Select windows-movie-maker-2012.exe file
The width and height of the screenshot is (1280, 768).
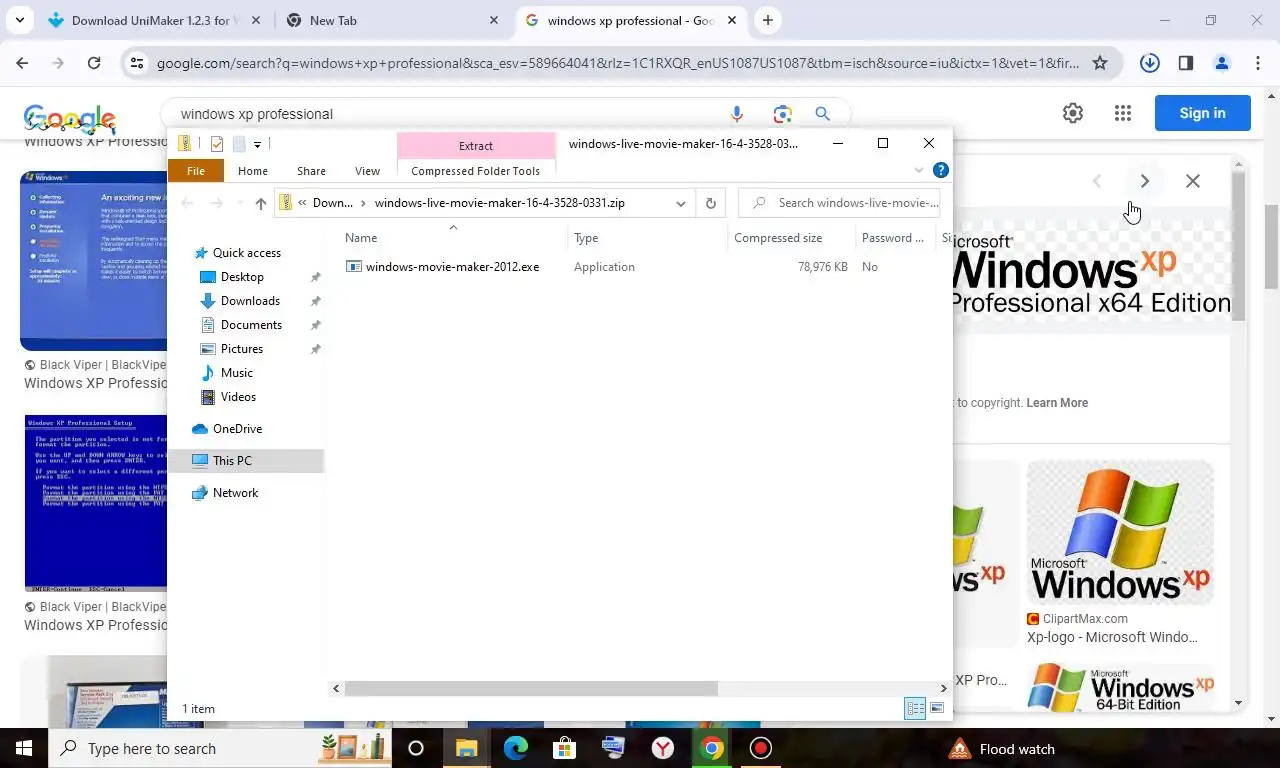tap(452, 267)
